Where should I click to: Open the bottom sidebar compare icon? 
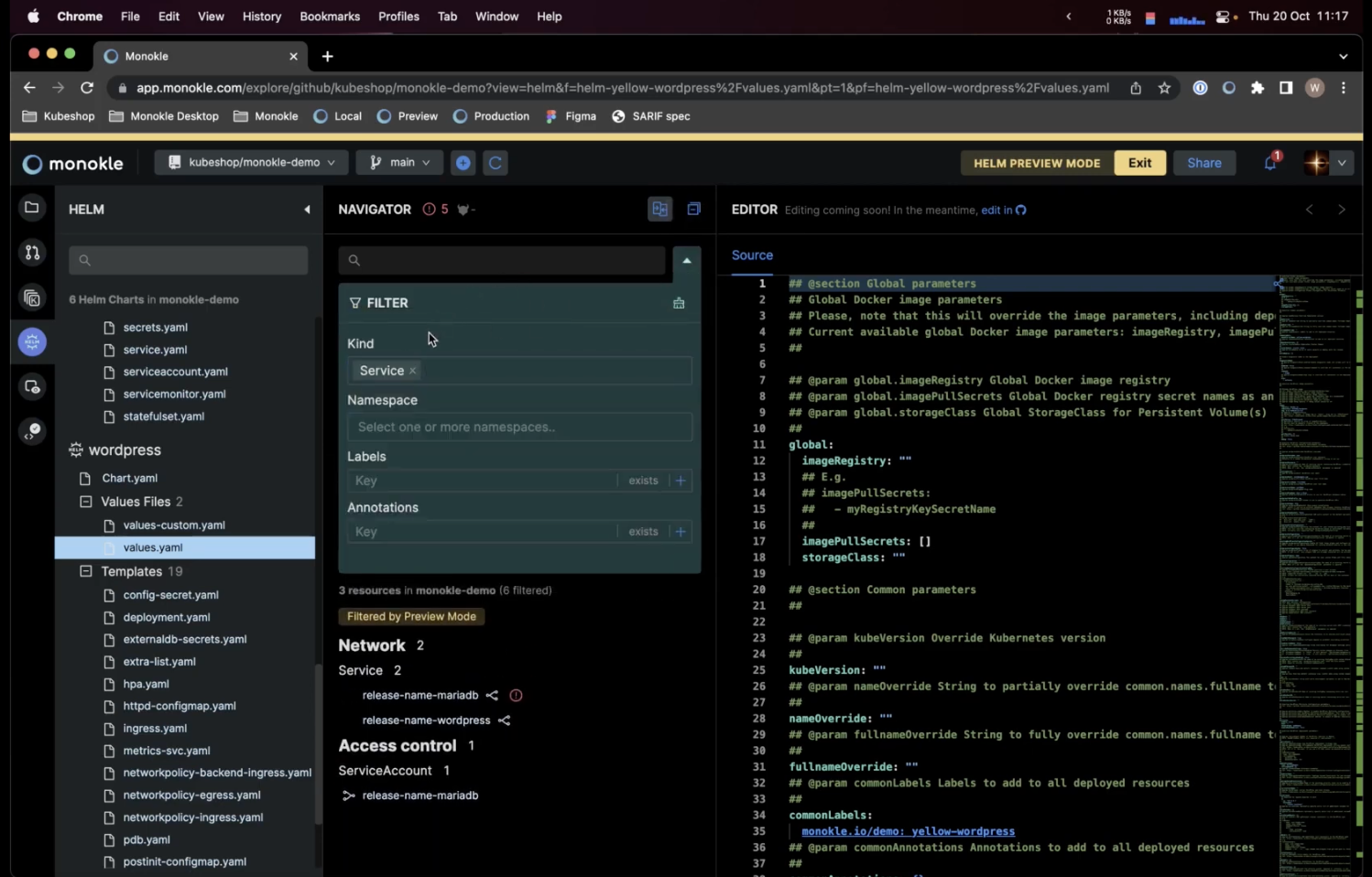pyautogui.click(x=32, y=432)
